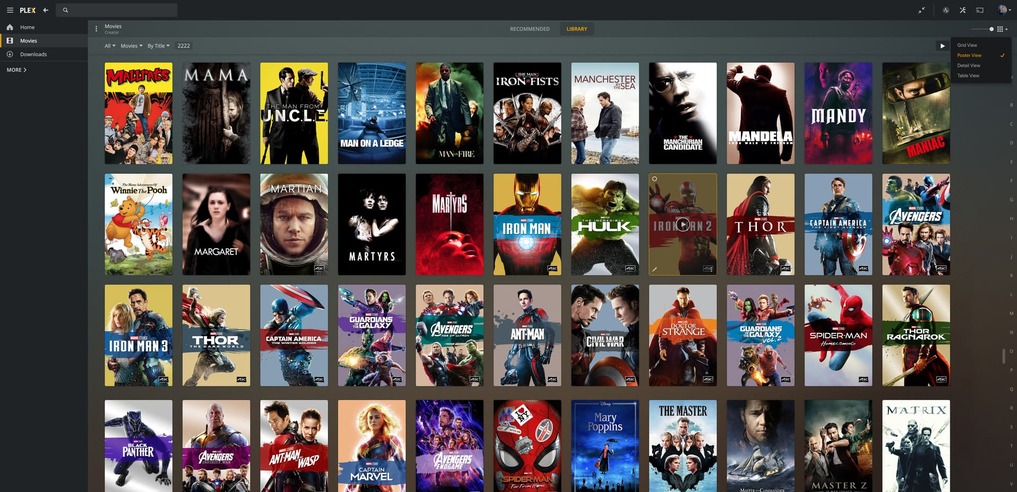The height and width of the screenshot is (492, 1017).
Task: Open the Winnie the Pooh poster
Action: pos(138,224)
